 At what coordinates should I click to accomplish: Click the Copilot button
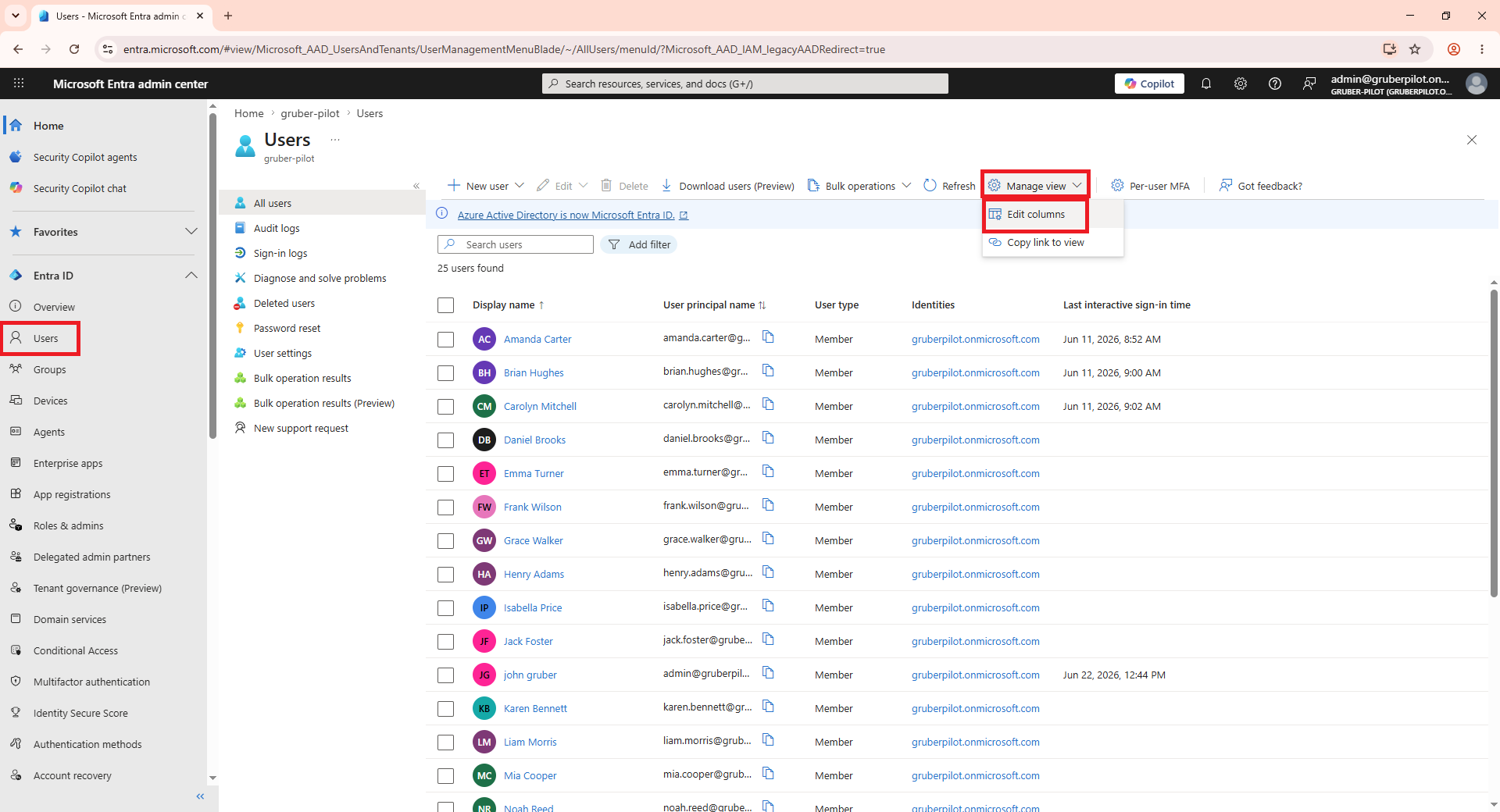click(x=1149, y=84)
